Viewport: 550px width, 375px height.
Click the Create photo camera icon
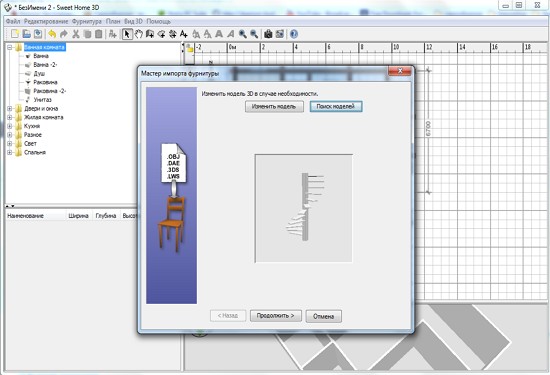[268, 34]
